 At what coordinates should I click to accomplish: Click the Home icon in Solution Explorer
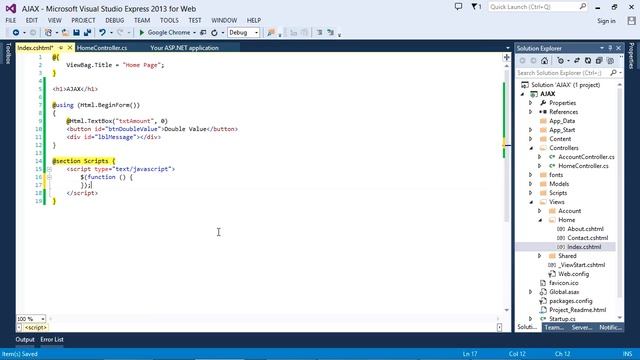pyautogui.click(x=544, y=61)
